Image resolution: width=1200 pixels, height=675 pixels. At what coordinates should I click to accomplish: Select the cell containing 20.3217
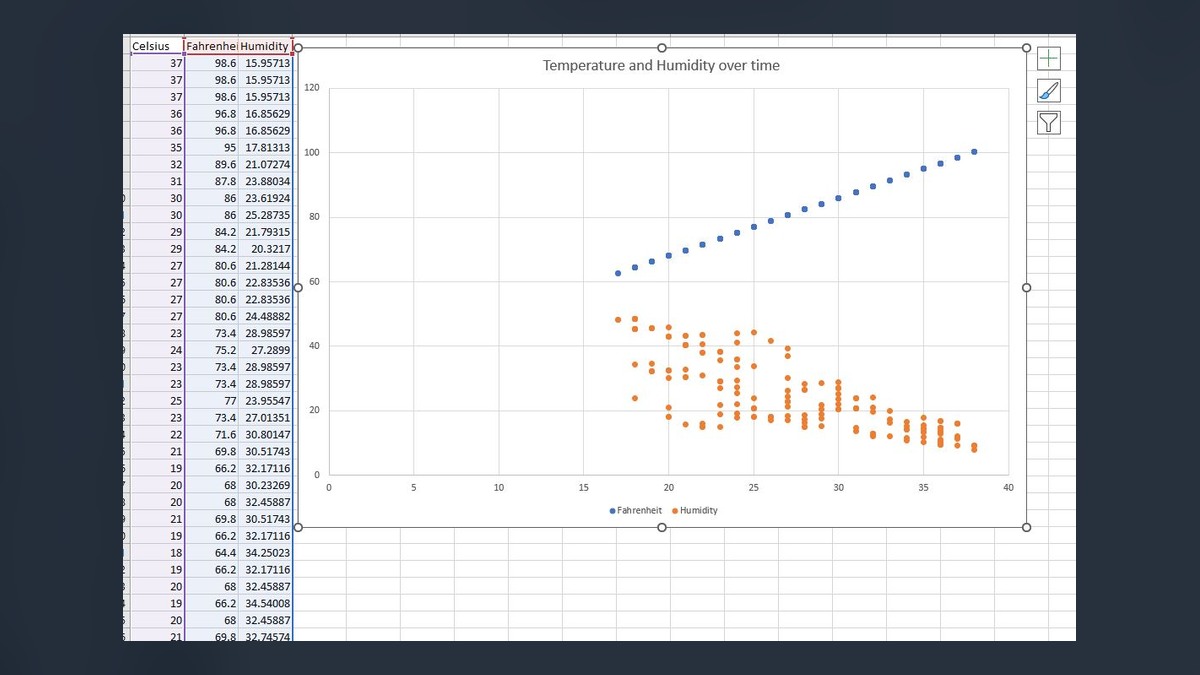265,249
